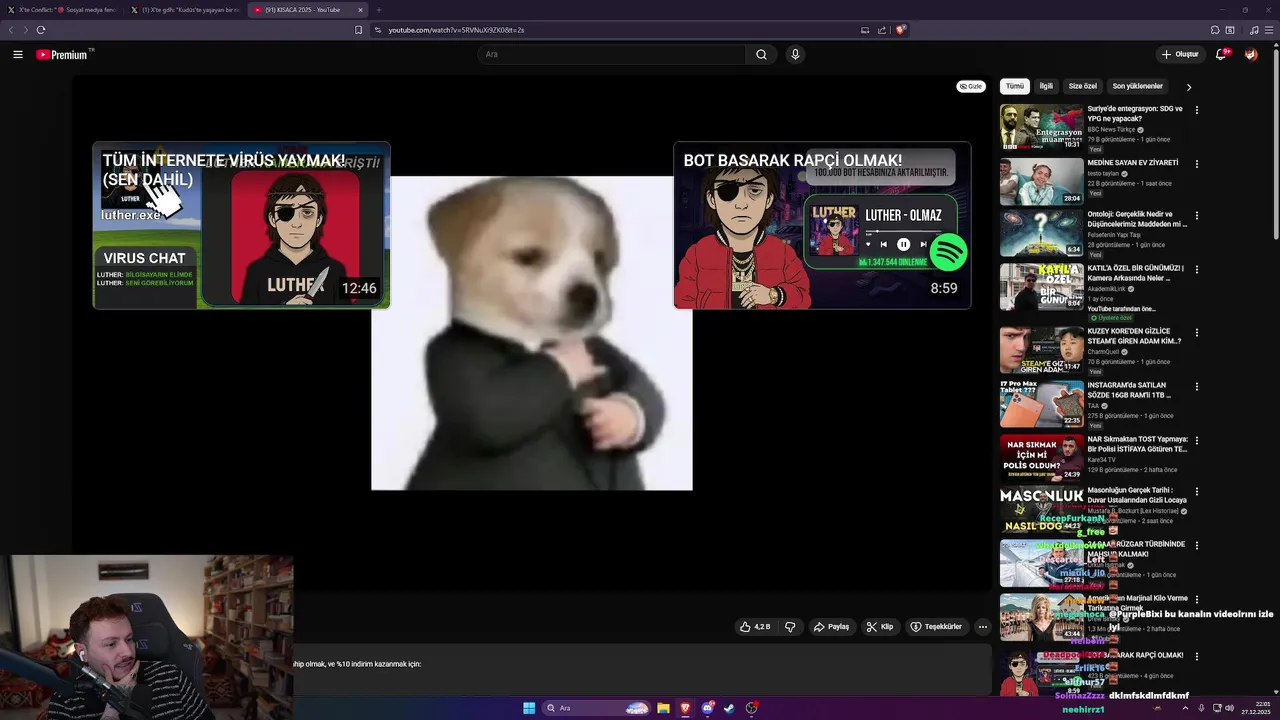Open OBS Studio from the taskbar

tap(752, 708)
